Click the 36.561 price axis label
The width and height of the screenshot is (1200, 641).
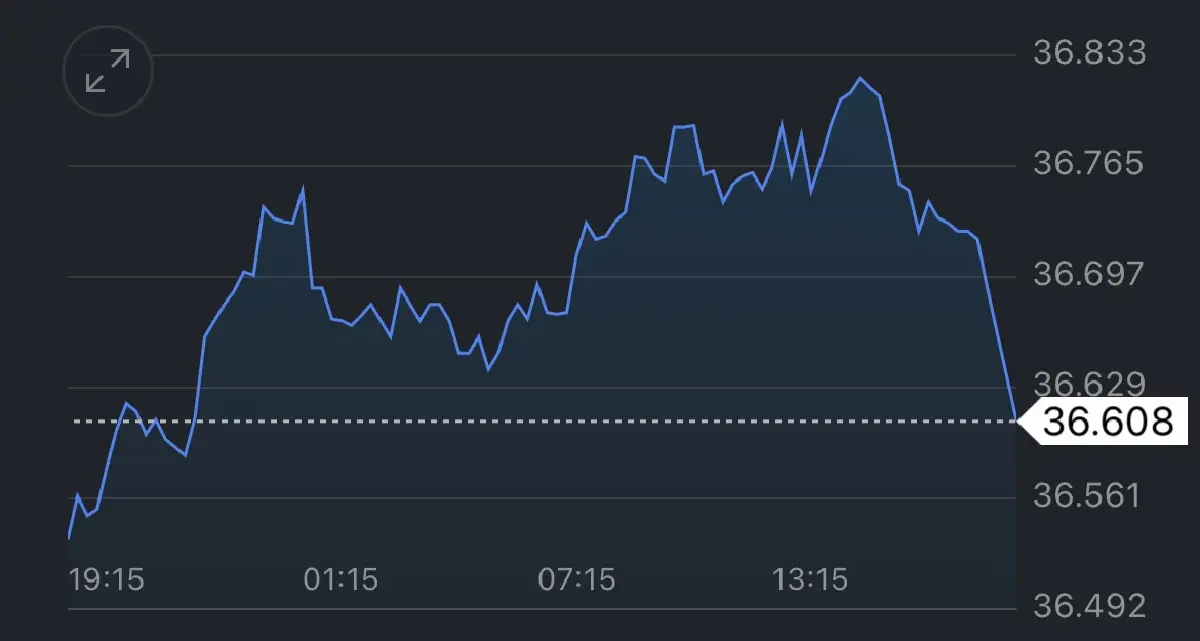coord(1089,496)
